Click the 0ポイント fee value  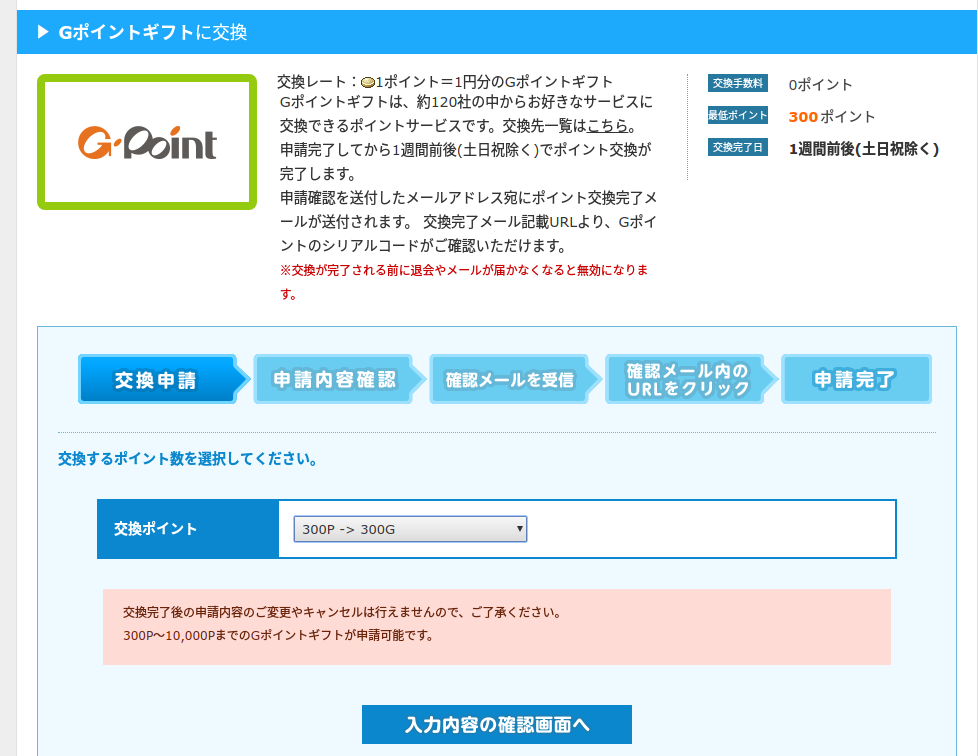click(x=820, y=85)
